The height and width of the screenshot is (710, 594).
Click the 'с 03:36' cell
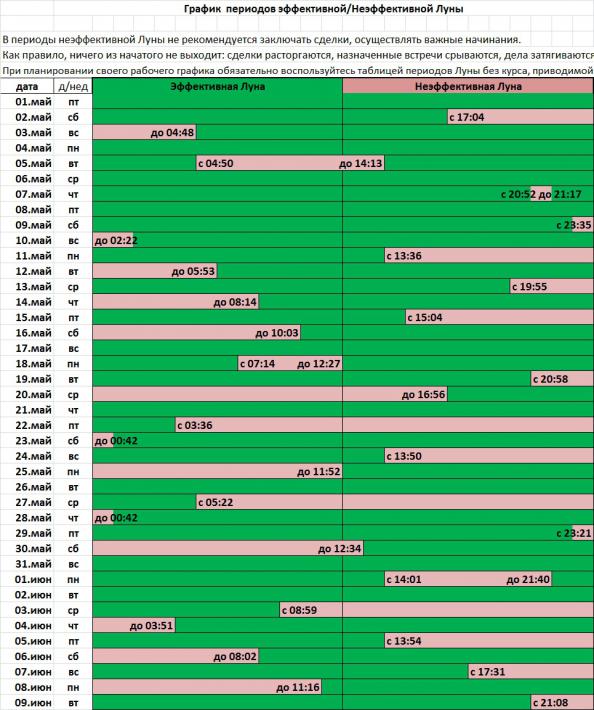259,425
